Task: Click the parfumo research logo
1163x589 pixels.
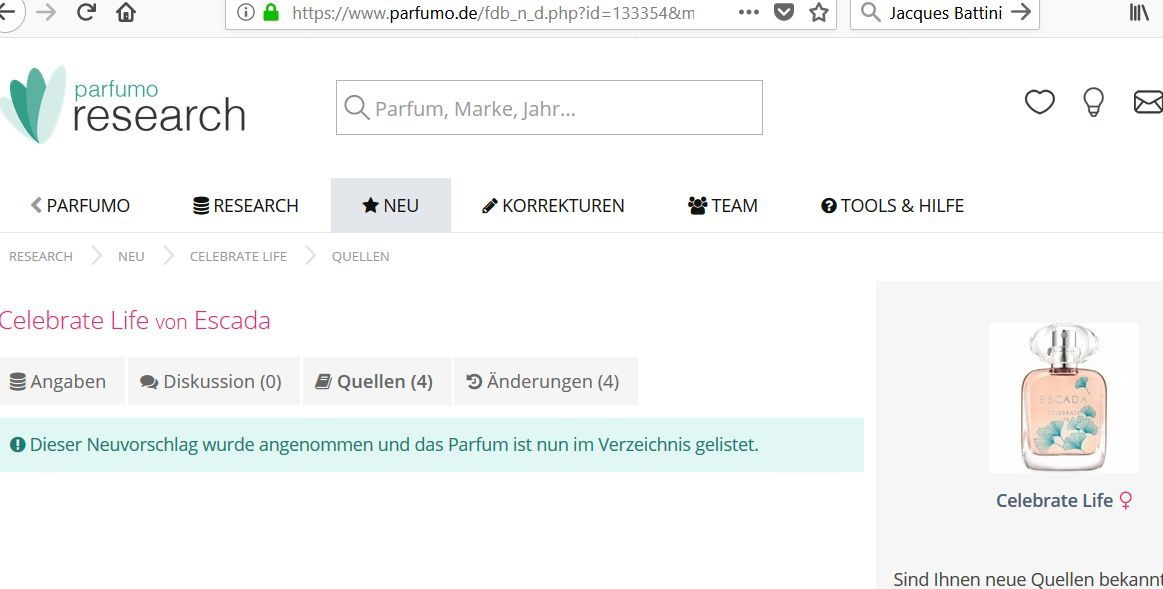Action: (123, 105)
